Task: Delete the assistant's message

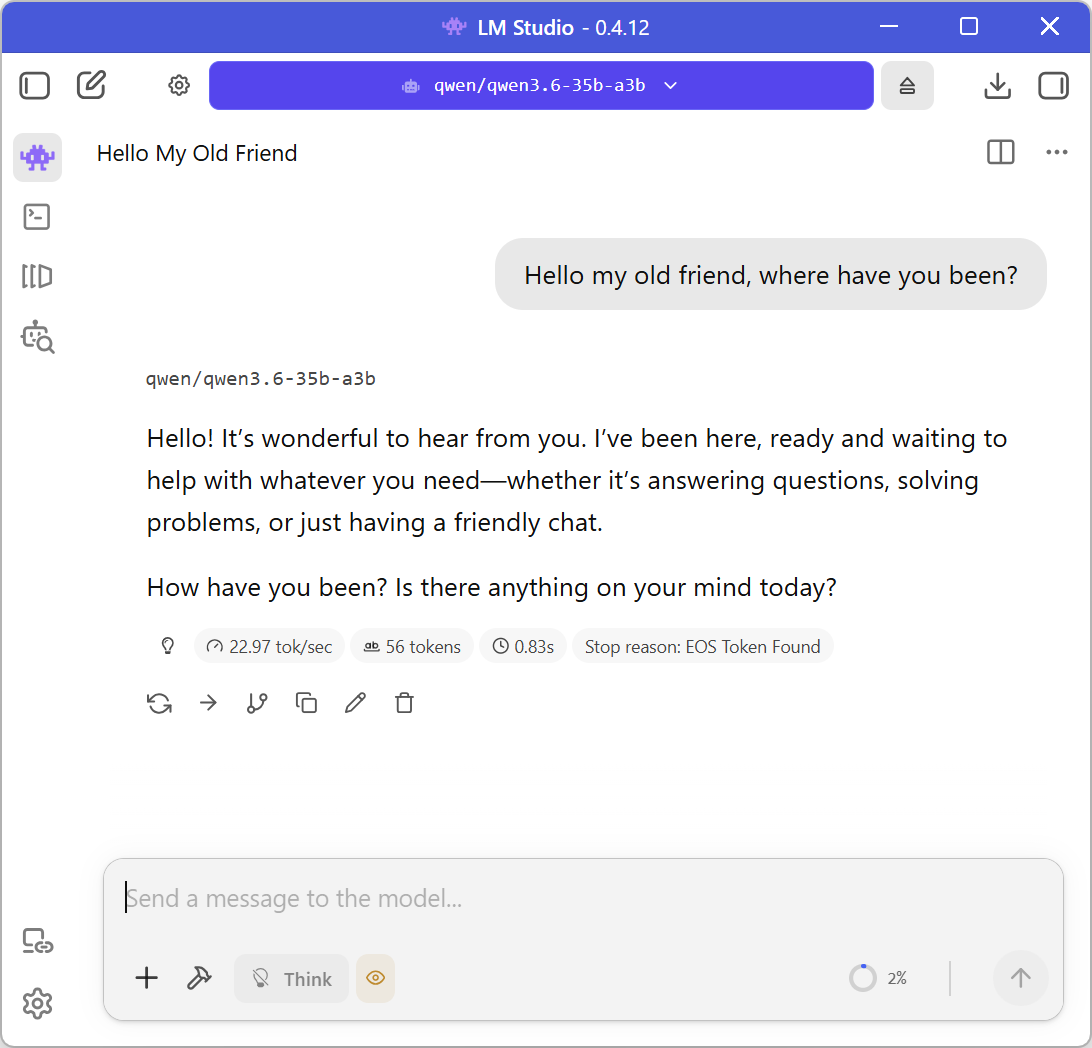Action: coord(404,703)
